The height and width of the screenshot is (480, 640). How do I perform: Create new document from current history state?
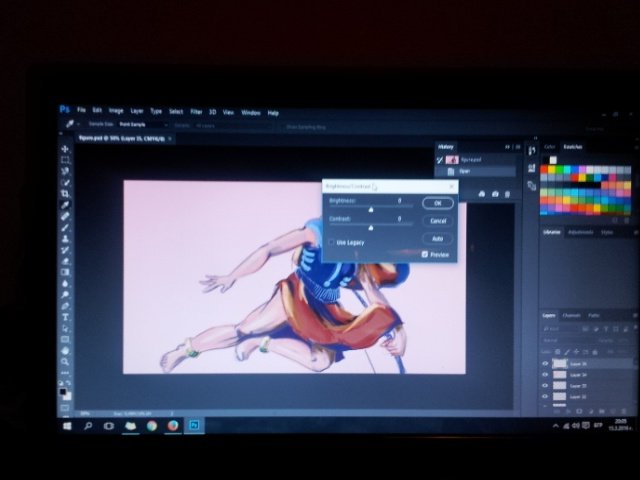click(x=482, y=194)
